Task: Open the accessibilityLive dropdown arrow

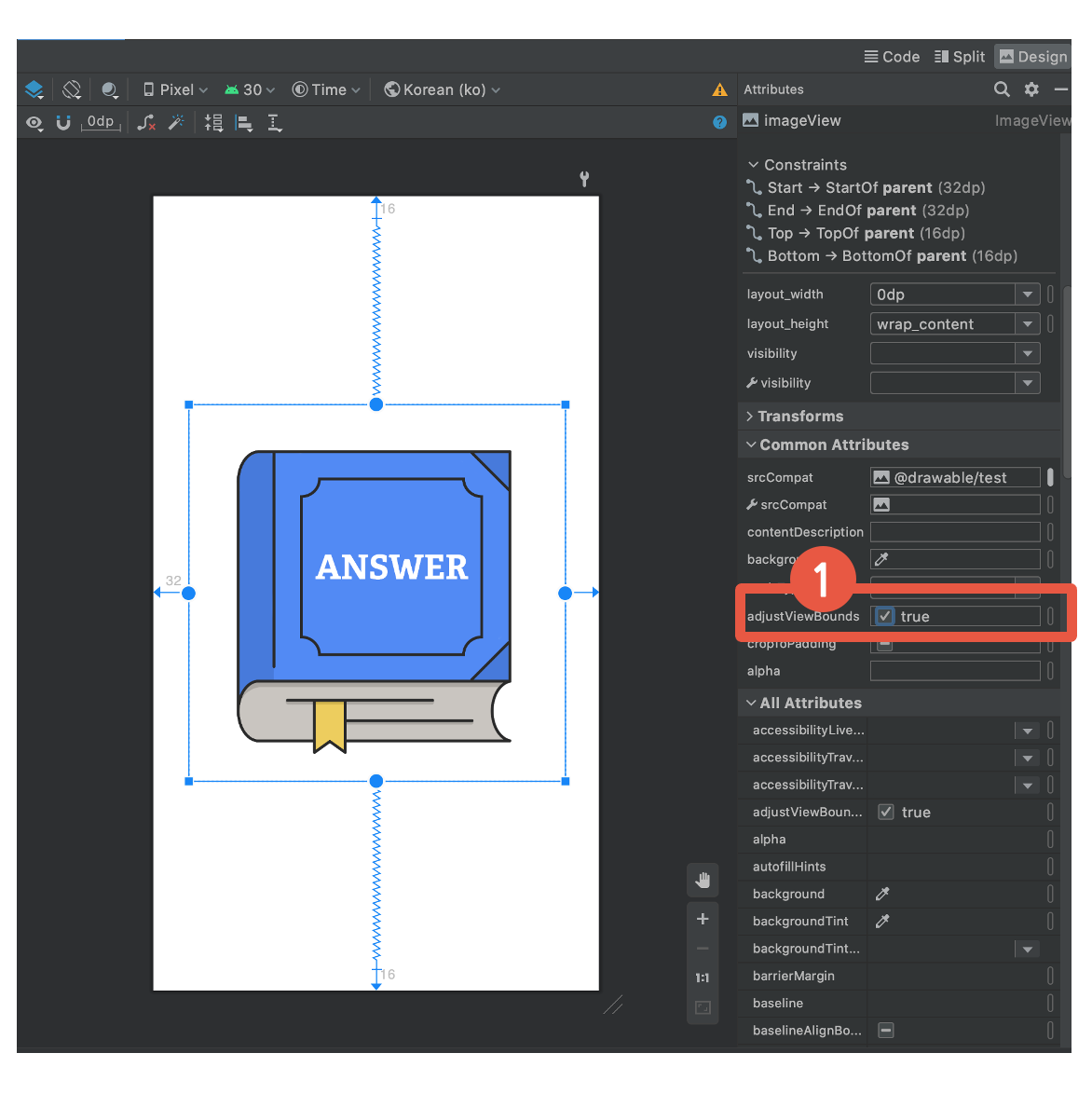Action: tap(1027, 732)
